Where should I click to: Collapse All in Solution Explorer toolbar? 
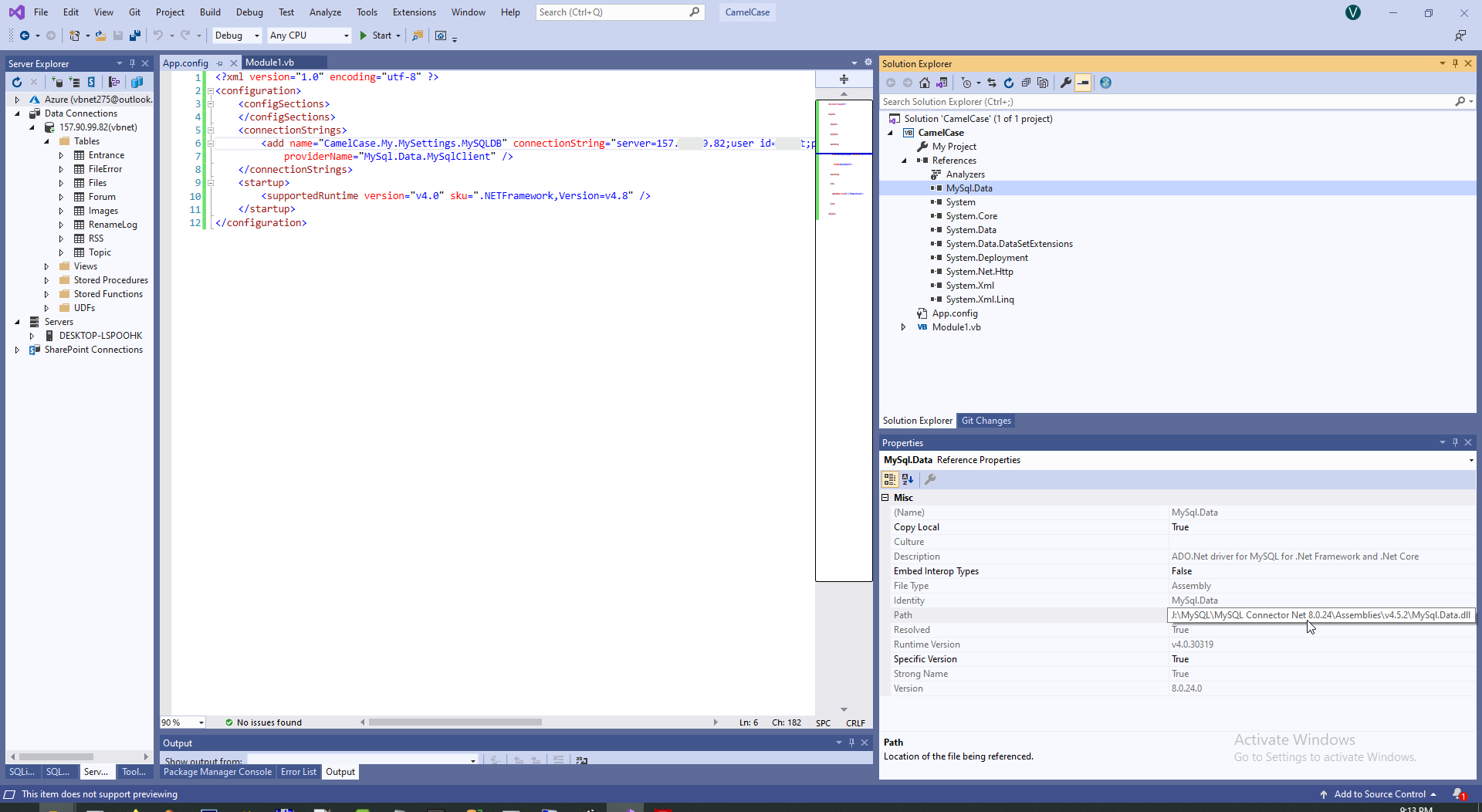point(1026,83)
